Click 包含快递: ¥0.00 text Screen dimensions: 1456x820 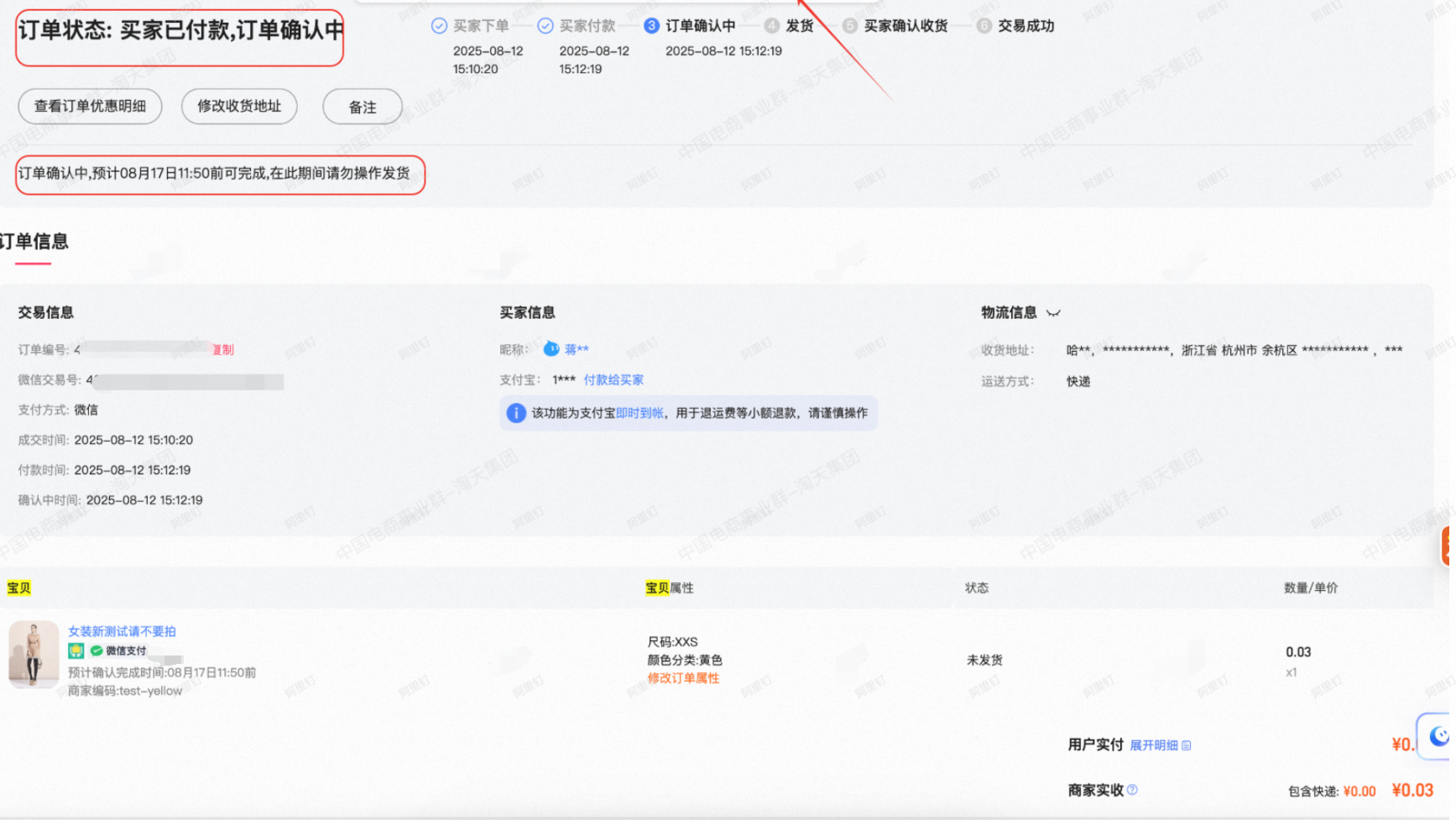pyautogui.click(x=1332, y=791)
